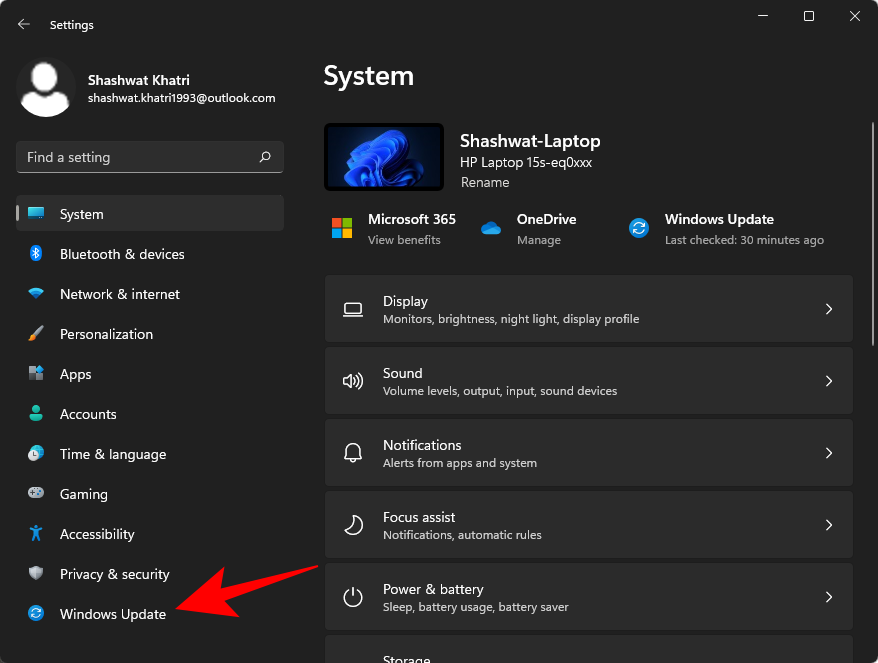This screenshot has height=663, width=878.
Task: Select the Display monitor icon
Action: coord(353,309)
